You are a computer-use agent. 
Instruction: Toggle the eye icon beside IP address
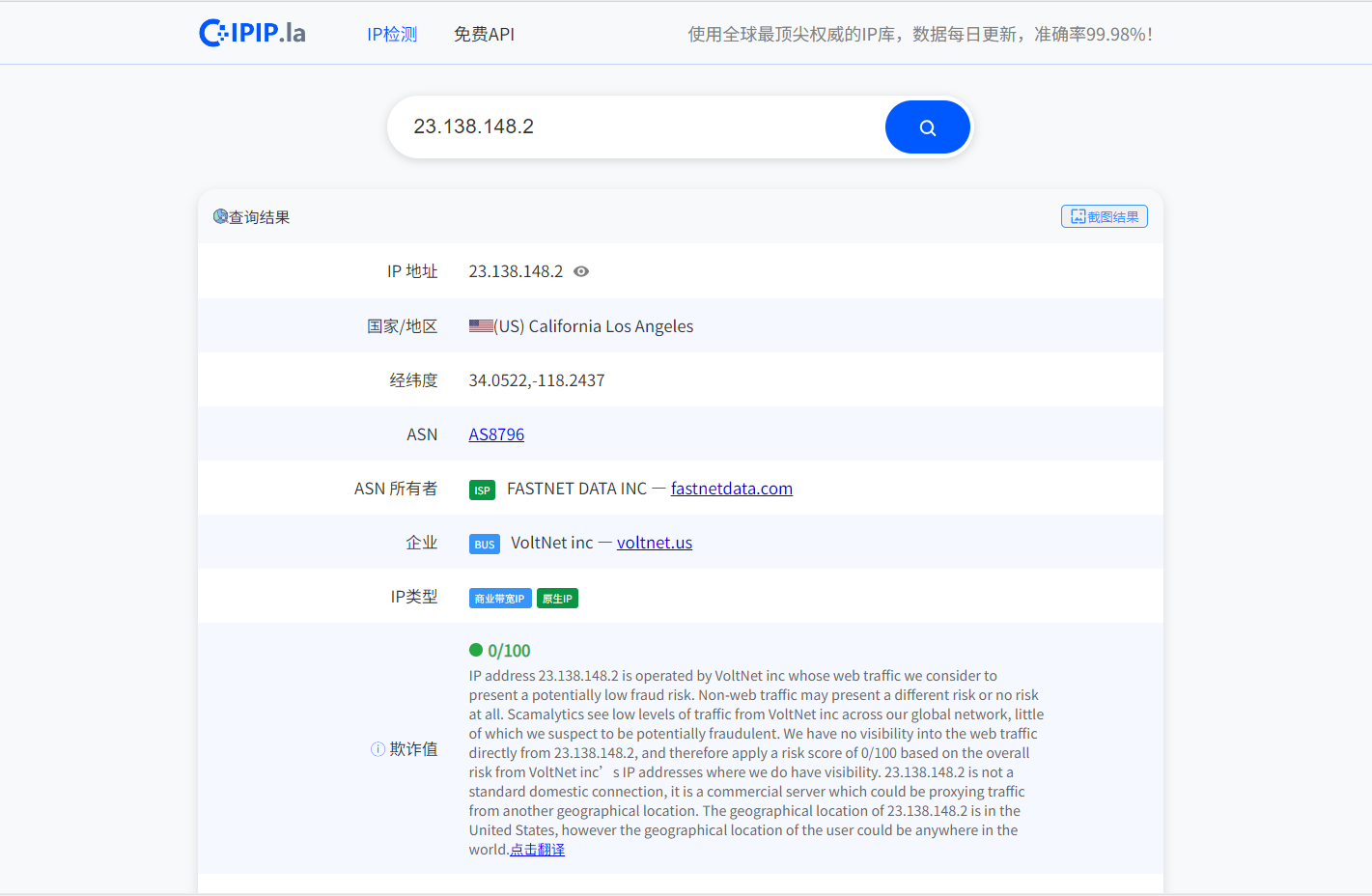pyautogui.click(x=581, y=272)
